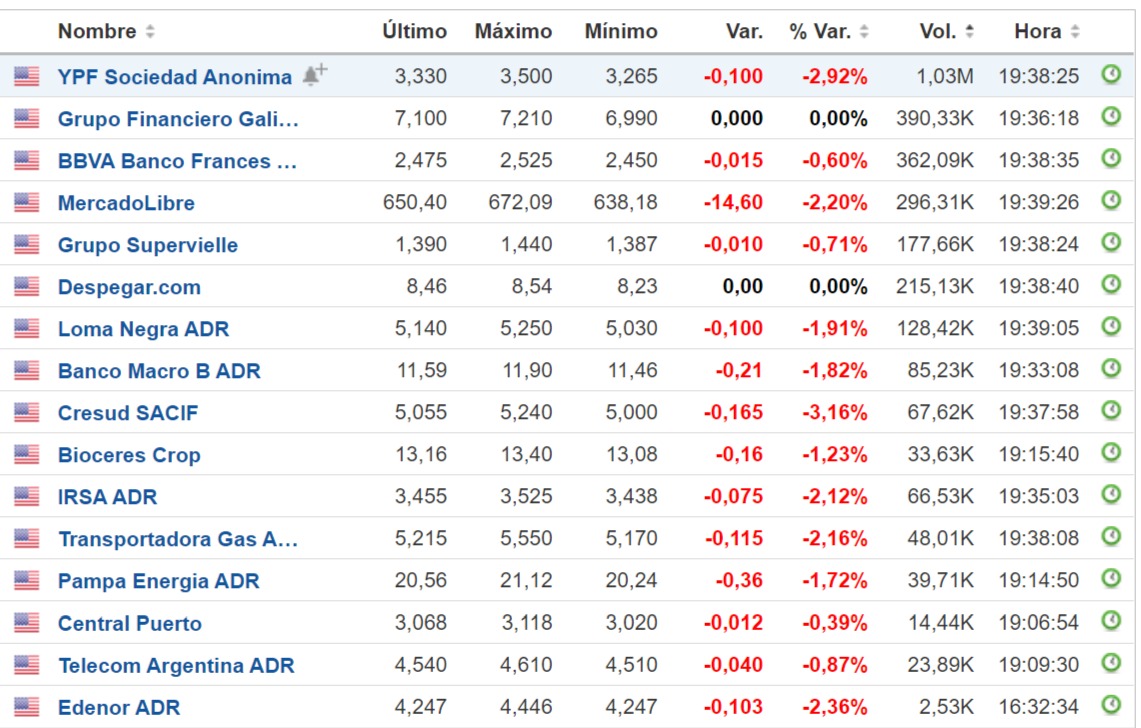
Task: Click the US flag icon beside Pampa Energia
Action: [x=27, y=581]
